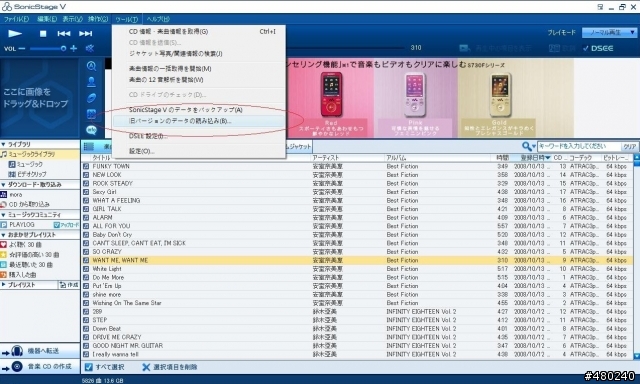
Task: Switch to the list view icon
Action: [89, 146]
